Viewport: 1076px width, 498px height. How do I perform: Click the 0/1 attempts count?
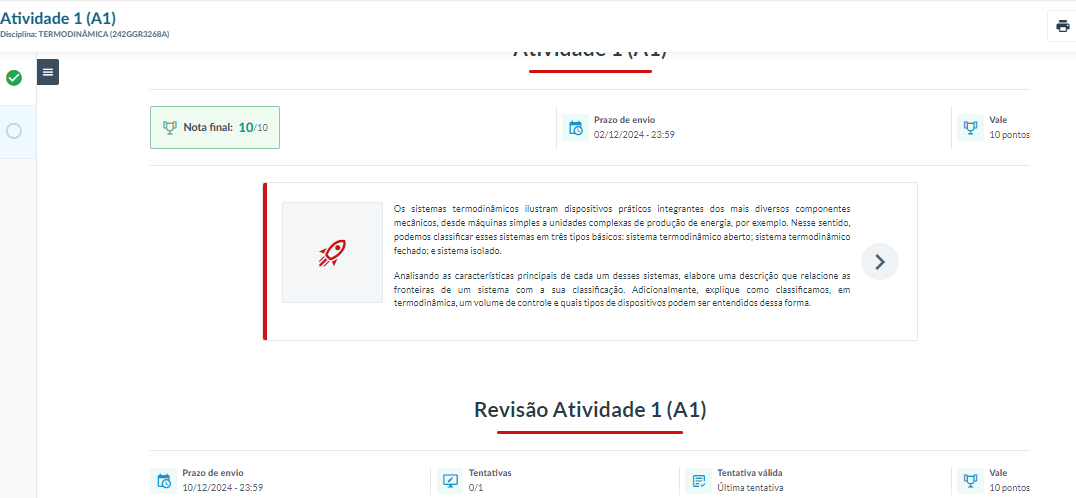coord(476,487)
